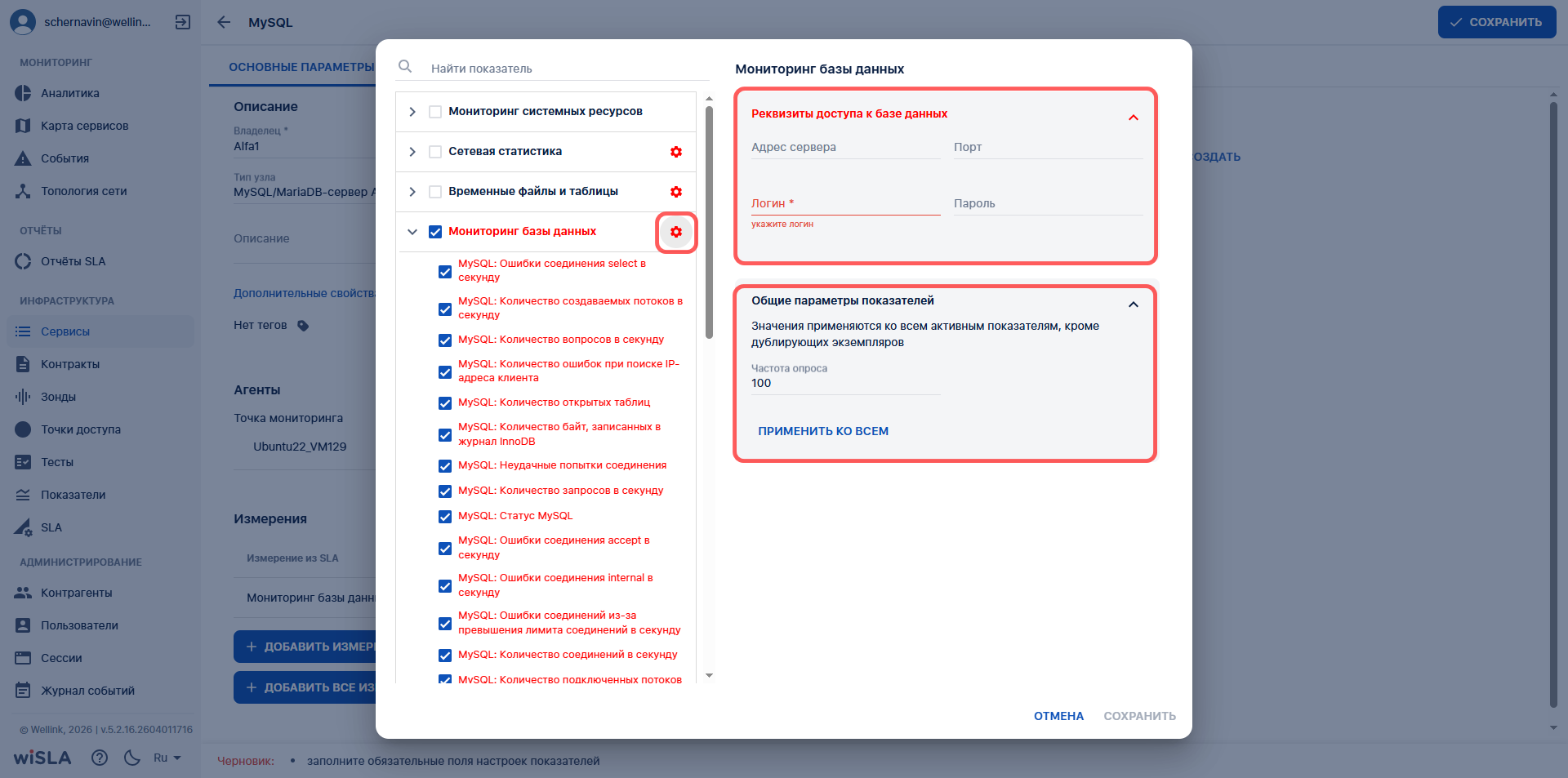Uncheck Мониторинг базы данных group checkbox

pos(435,232)
